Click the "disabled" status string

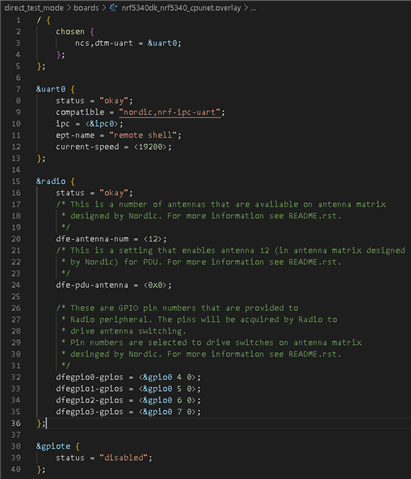pos(123,458)
